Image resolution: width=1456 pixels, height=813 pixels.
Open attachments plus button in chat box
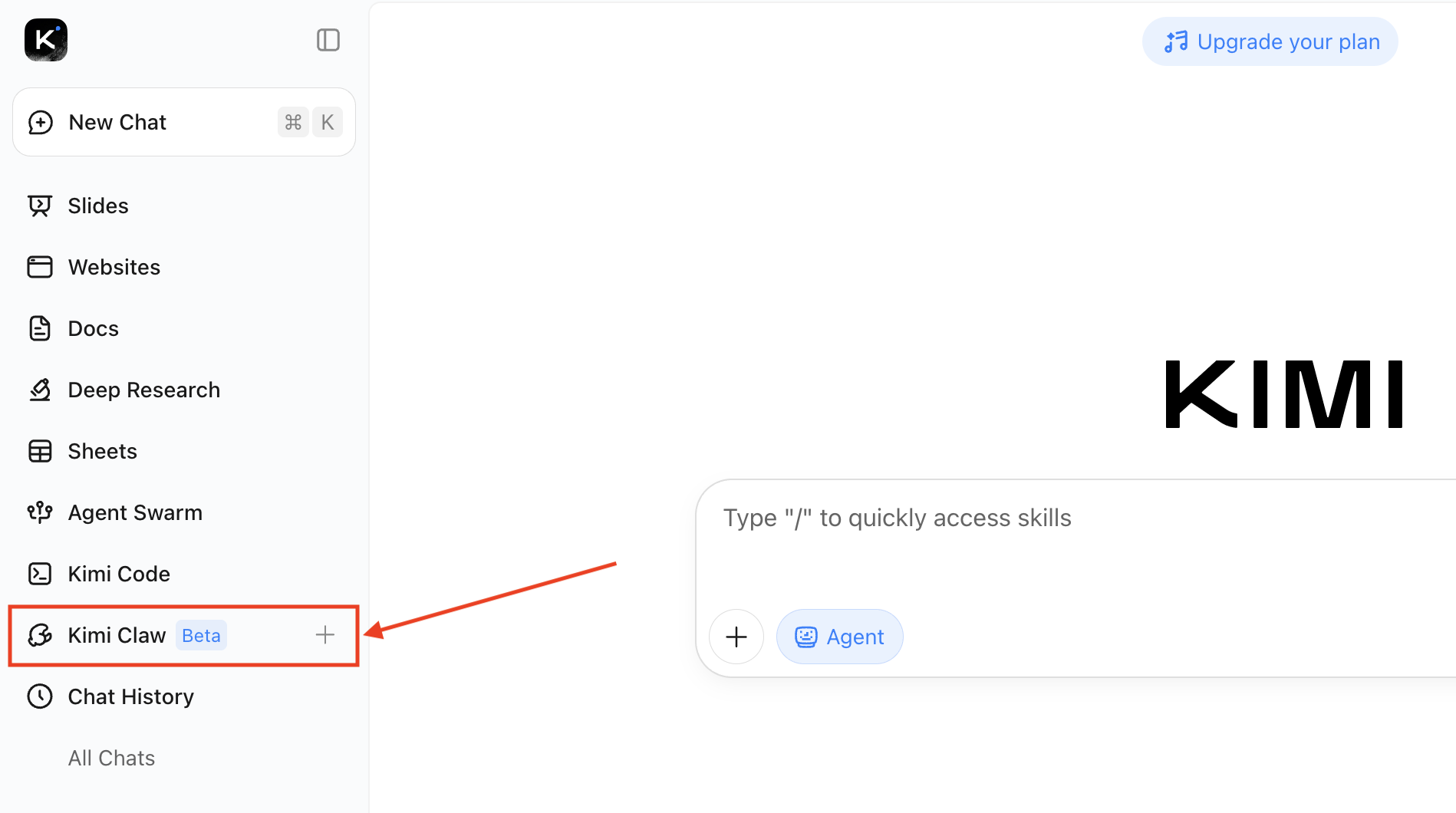point(736,637)
